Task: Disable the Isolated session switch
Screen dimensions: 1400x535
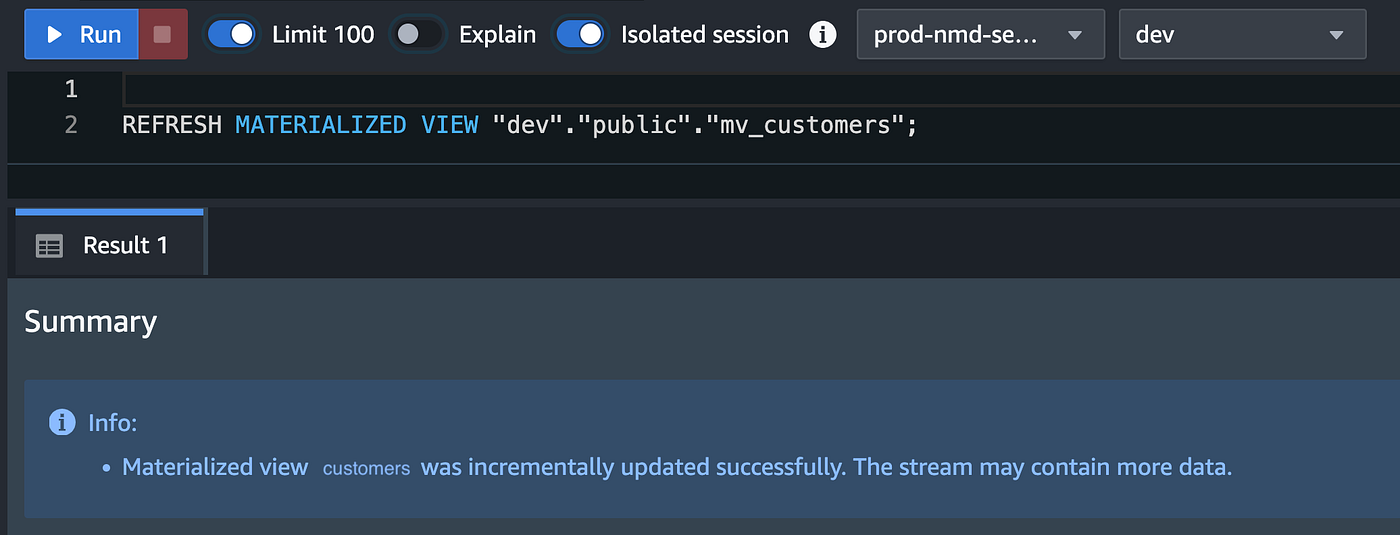Action: pos(580,34)
